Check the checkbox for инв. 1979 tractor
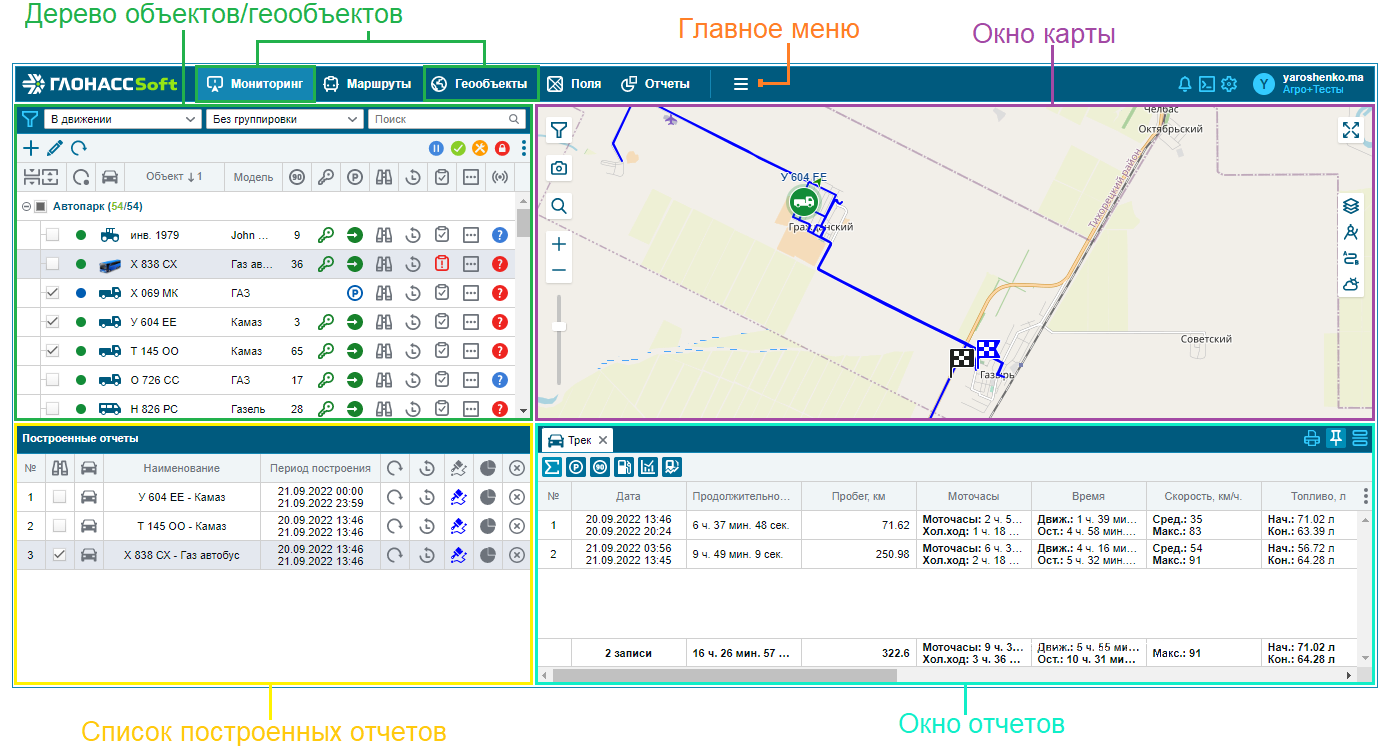Screen dimensions: 1382x753 (x=53, y=235)
